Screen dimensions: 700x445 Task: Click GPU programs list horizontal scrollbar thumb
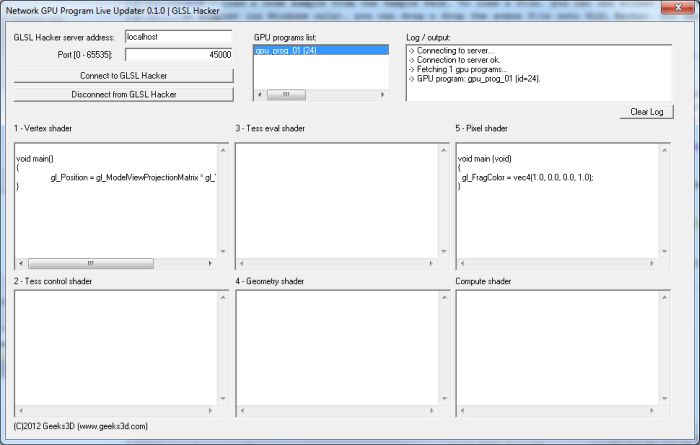tap(286, 95)
